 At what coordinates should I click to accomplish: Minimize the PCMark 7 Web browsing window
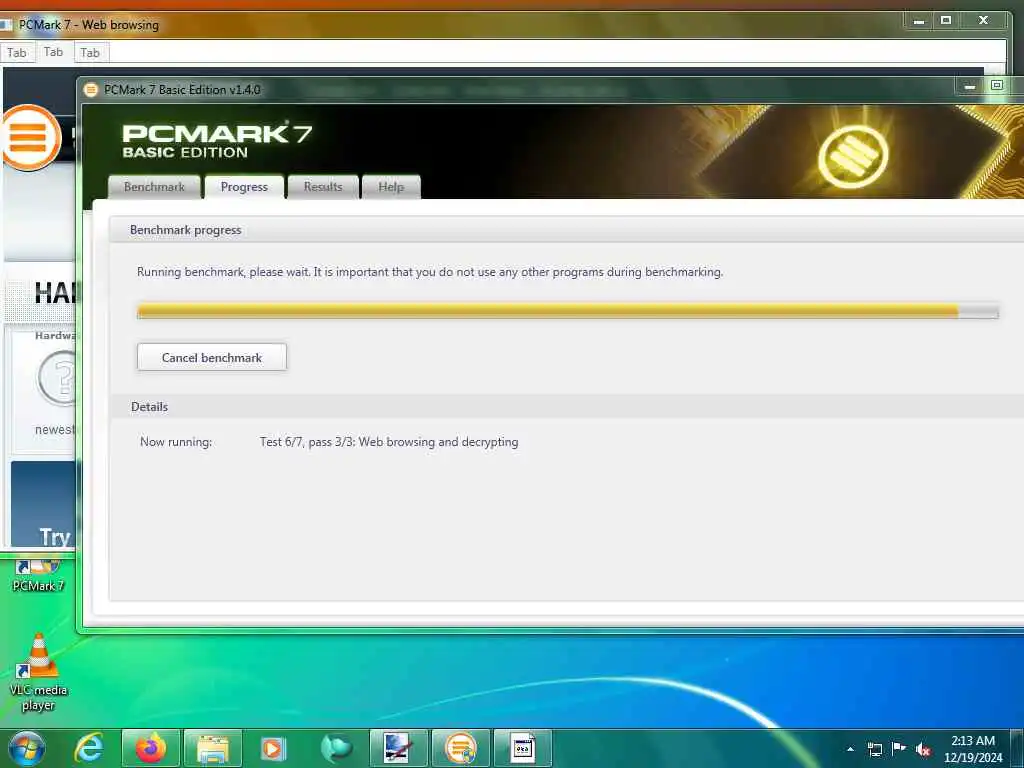pos(919,20)
